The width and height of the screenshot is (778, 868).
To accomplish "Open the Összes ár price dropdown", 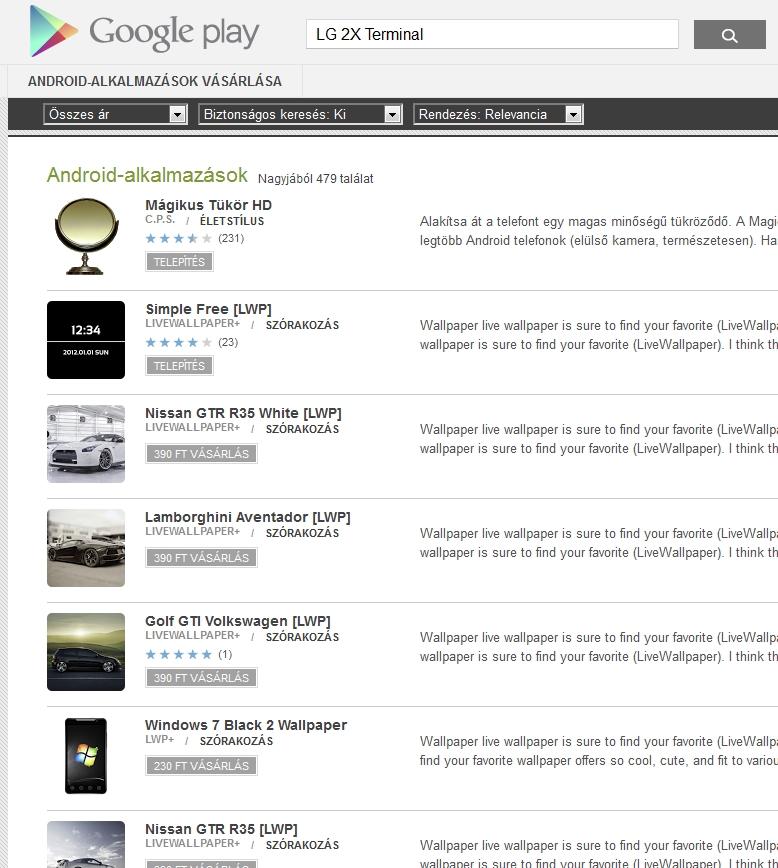I will click(x=115, y=114).
